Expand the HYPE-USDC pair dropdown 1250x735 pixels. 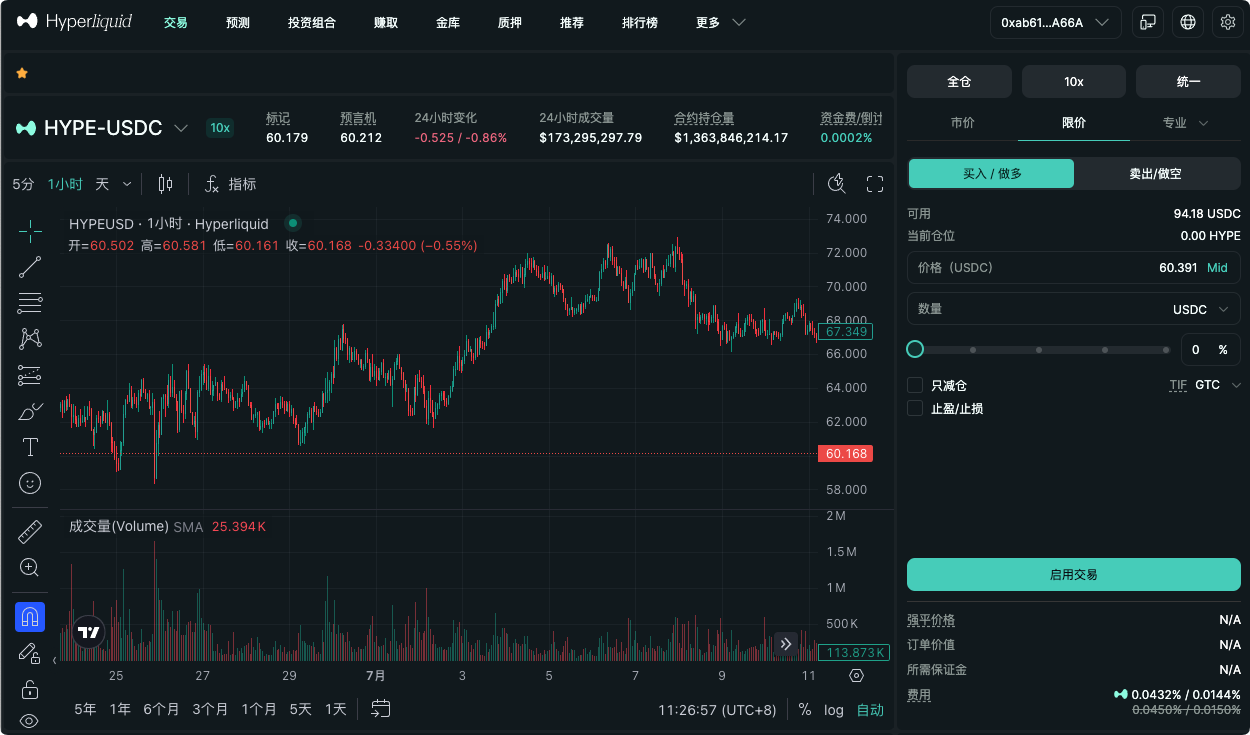pos(181,128)
